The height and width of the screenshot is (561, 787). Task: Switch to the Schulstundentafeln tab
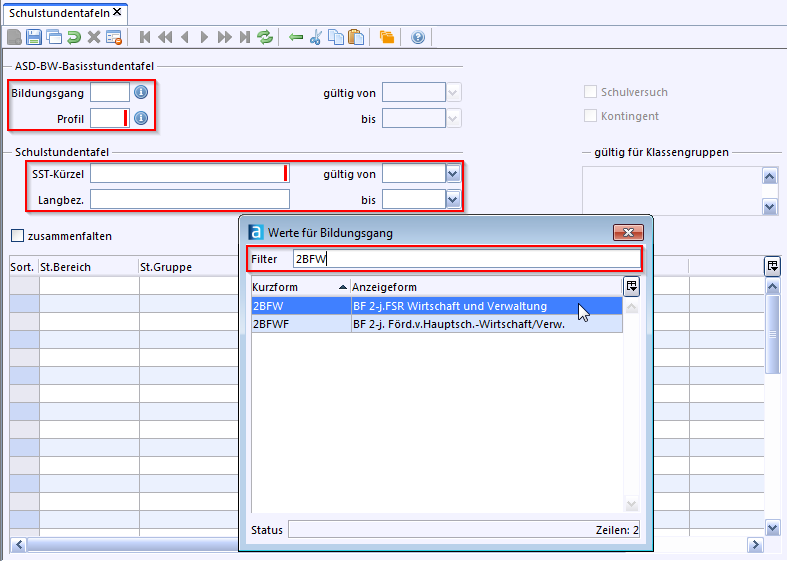coord(59,12)
